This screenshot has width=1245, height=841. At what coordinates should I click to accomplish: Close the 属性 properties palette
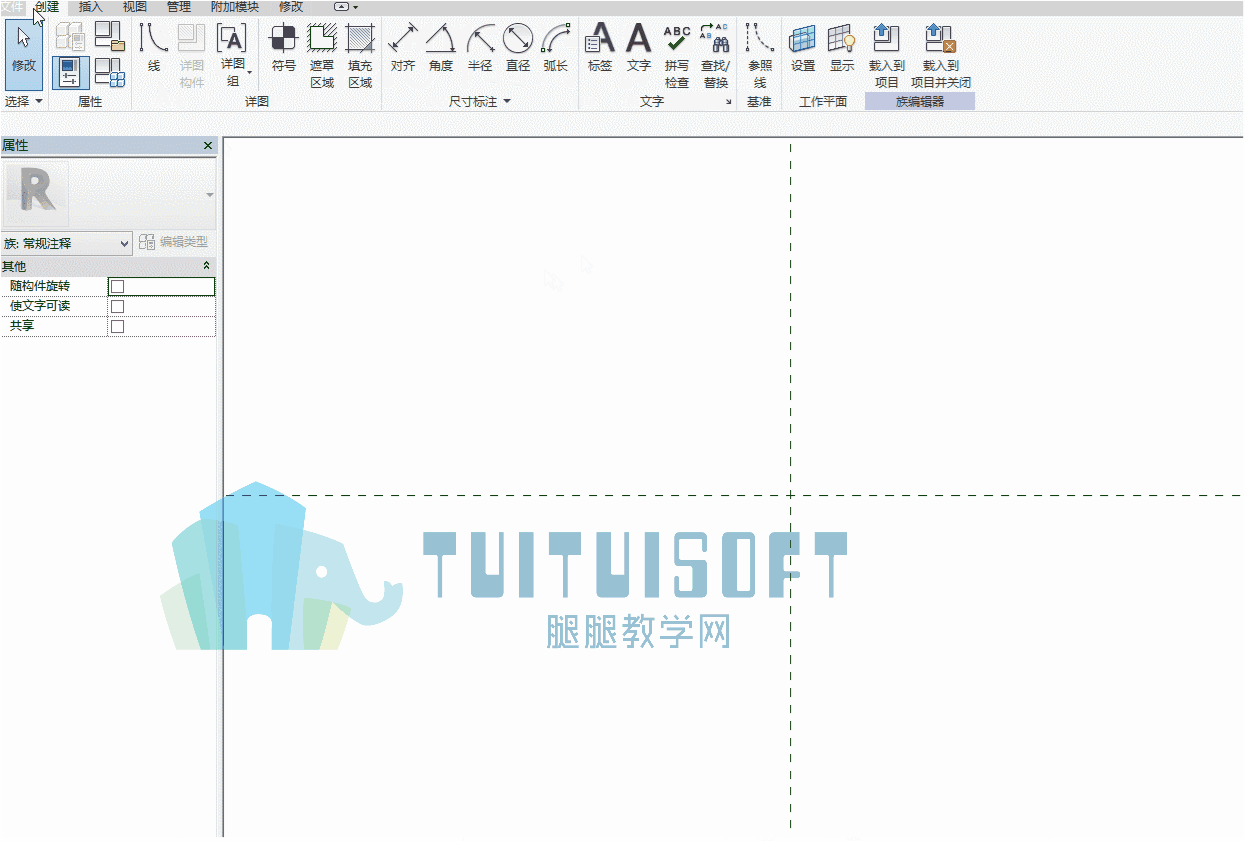point(208,146)
